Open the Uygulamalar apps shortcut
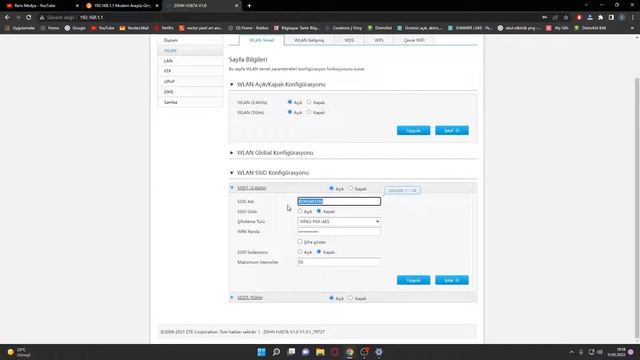 pos(20,28)
